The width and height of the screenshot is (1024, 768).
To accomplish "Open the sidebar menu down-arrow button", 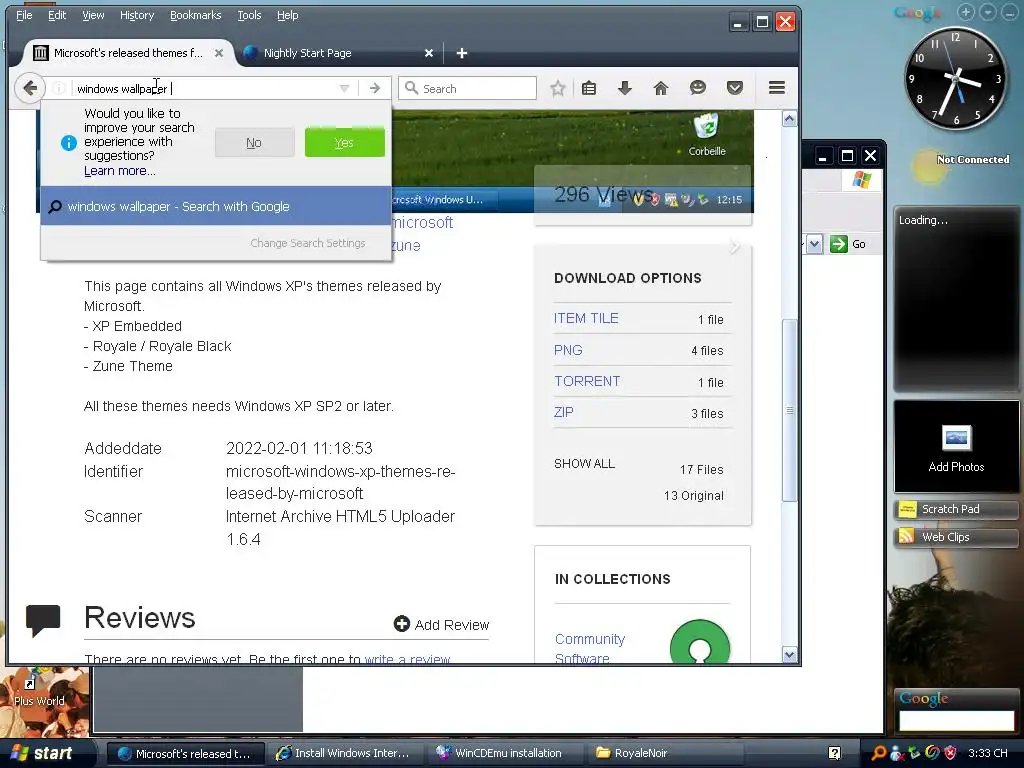I will pos(988,12).
